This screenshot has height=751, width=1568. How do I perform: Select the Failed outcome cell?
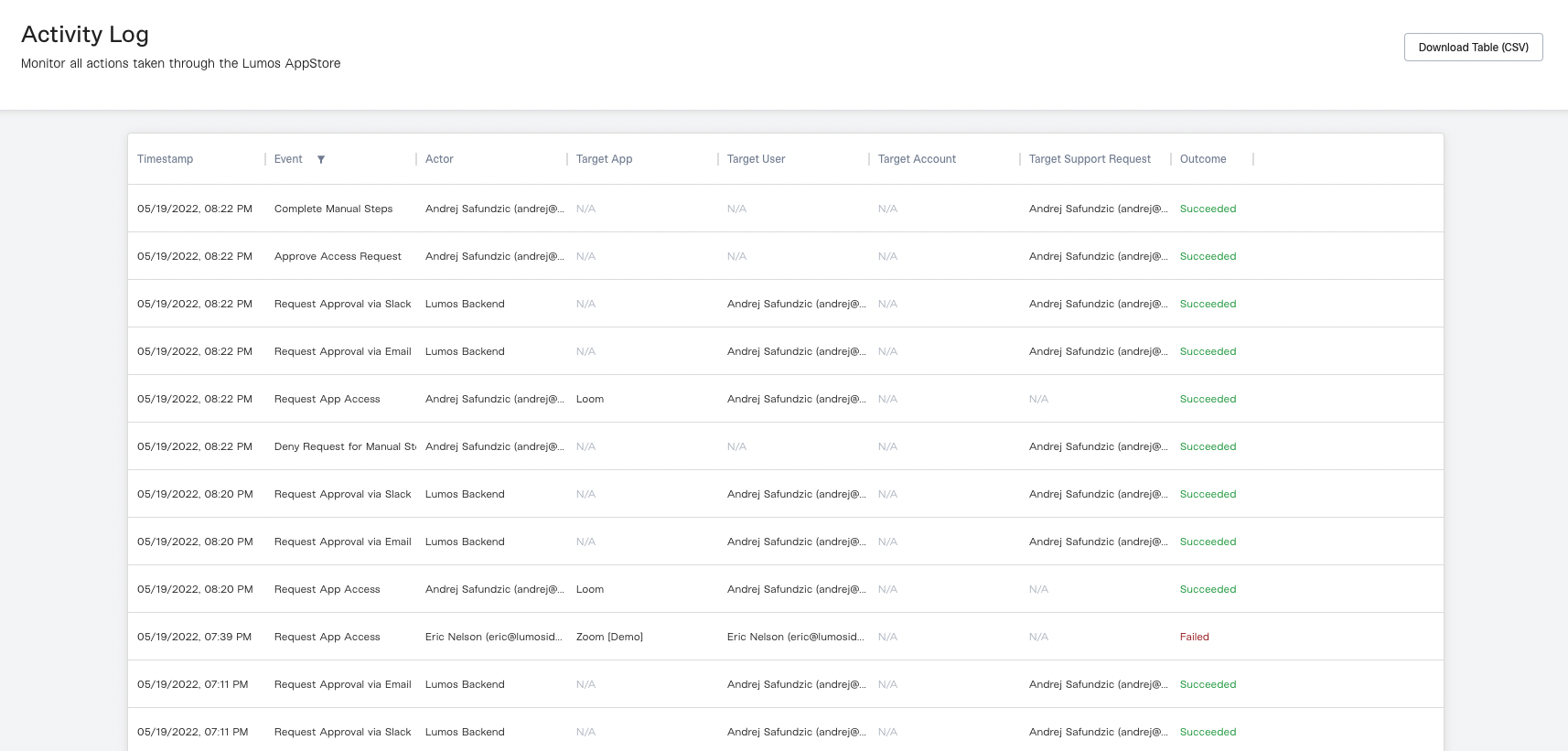pos(1195,637)
